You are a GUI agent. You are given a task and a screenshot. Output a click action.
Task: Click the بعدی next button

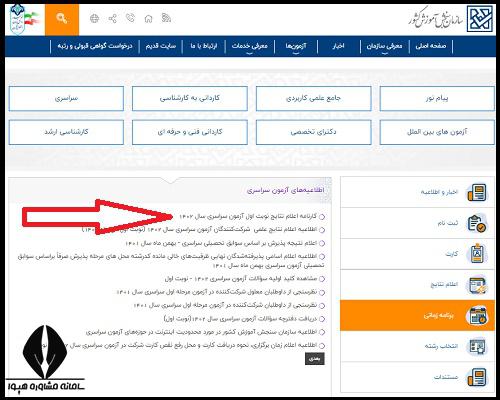(x=314, y=359)
